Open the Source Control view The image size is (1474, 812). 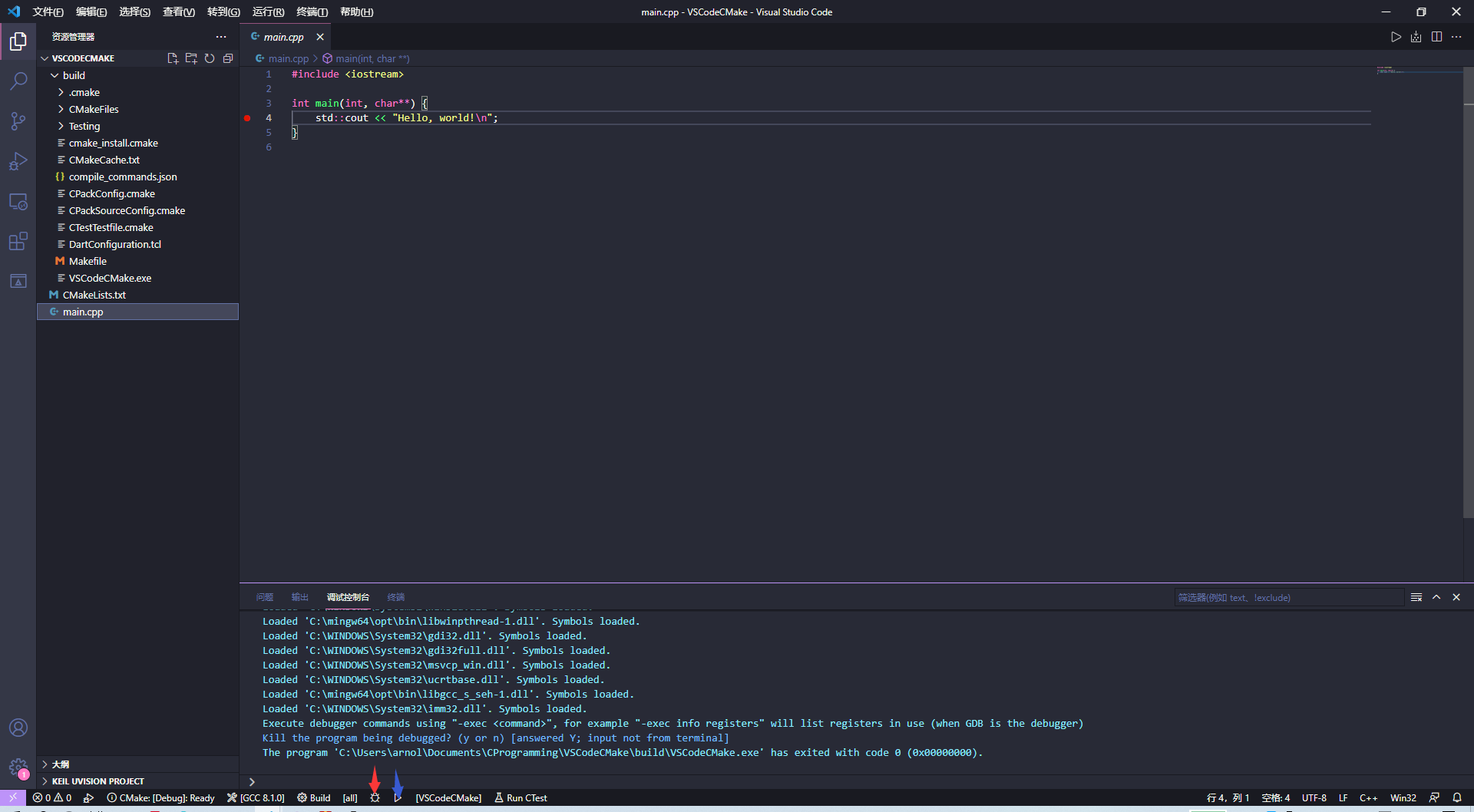click(18, 121)
